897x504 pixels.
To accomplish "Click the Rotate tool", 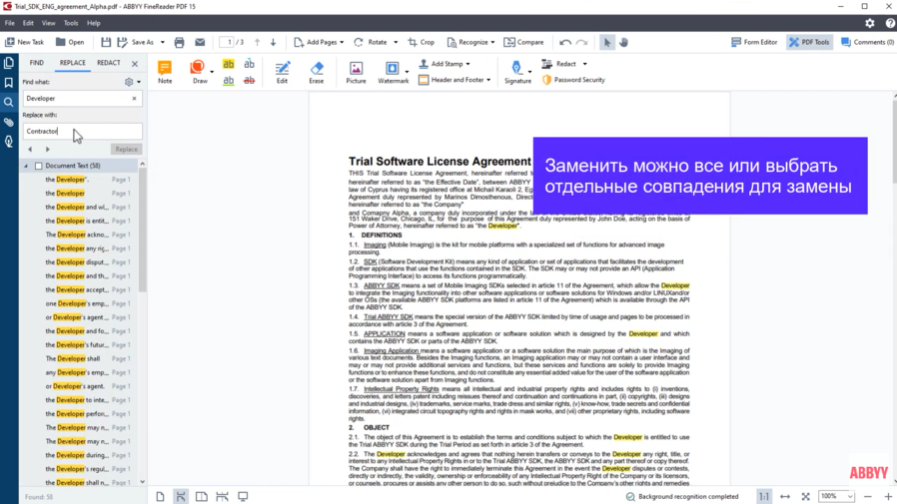I will click(x=371, y=42).
